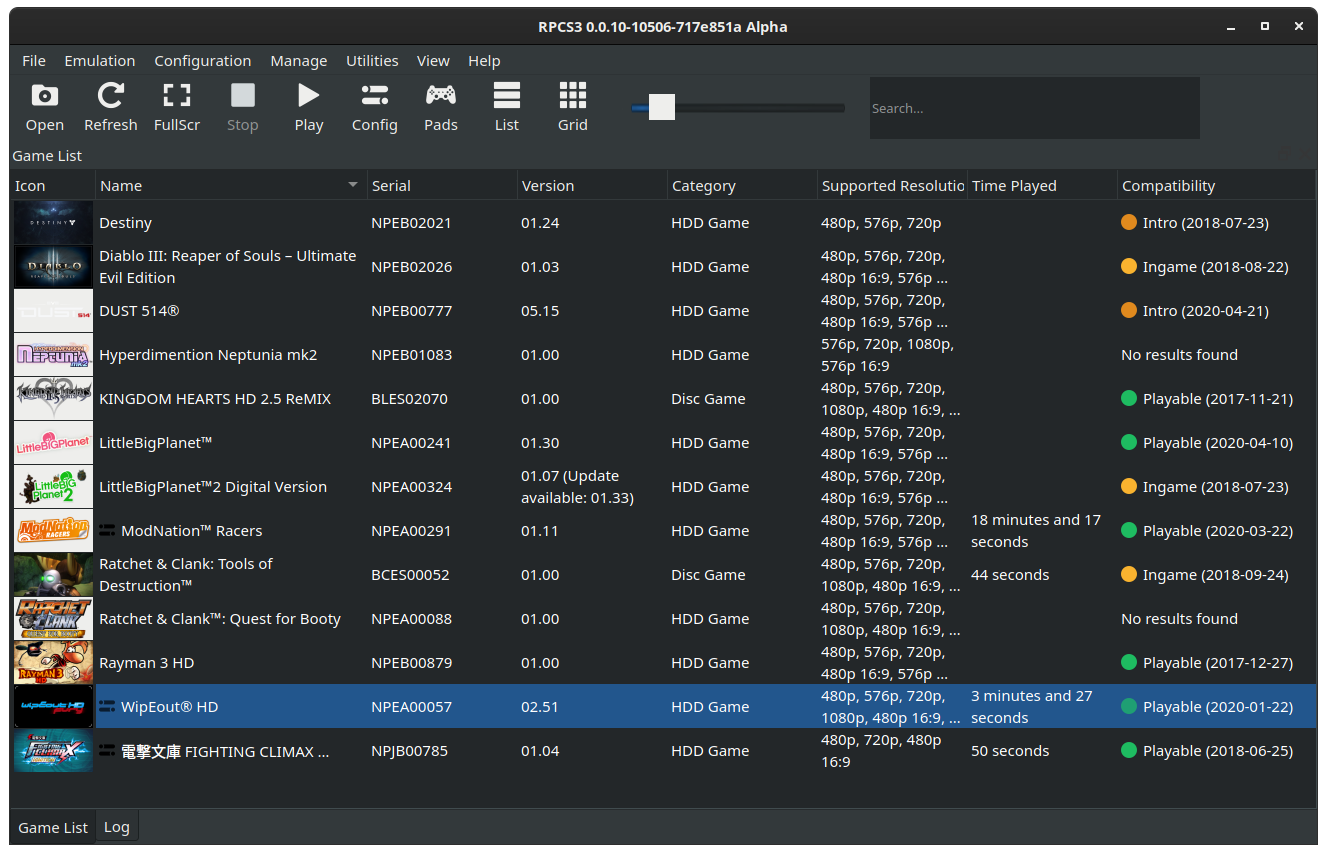Click the WipEout HD game icon
The width and height of the screenshot is (1327, 854).
pos(54,707)
